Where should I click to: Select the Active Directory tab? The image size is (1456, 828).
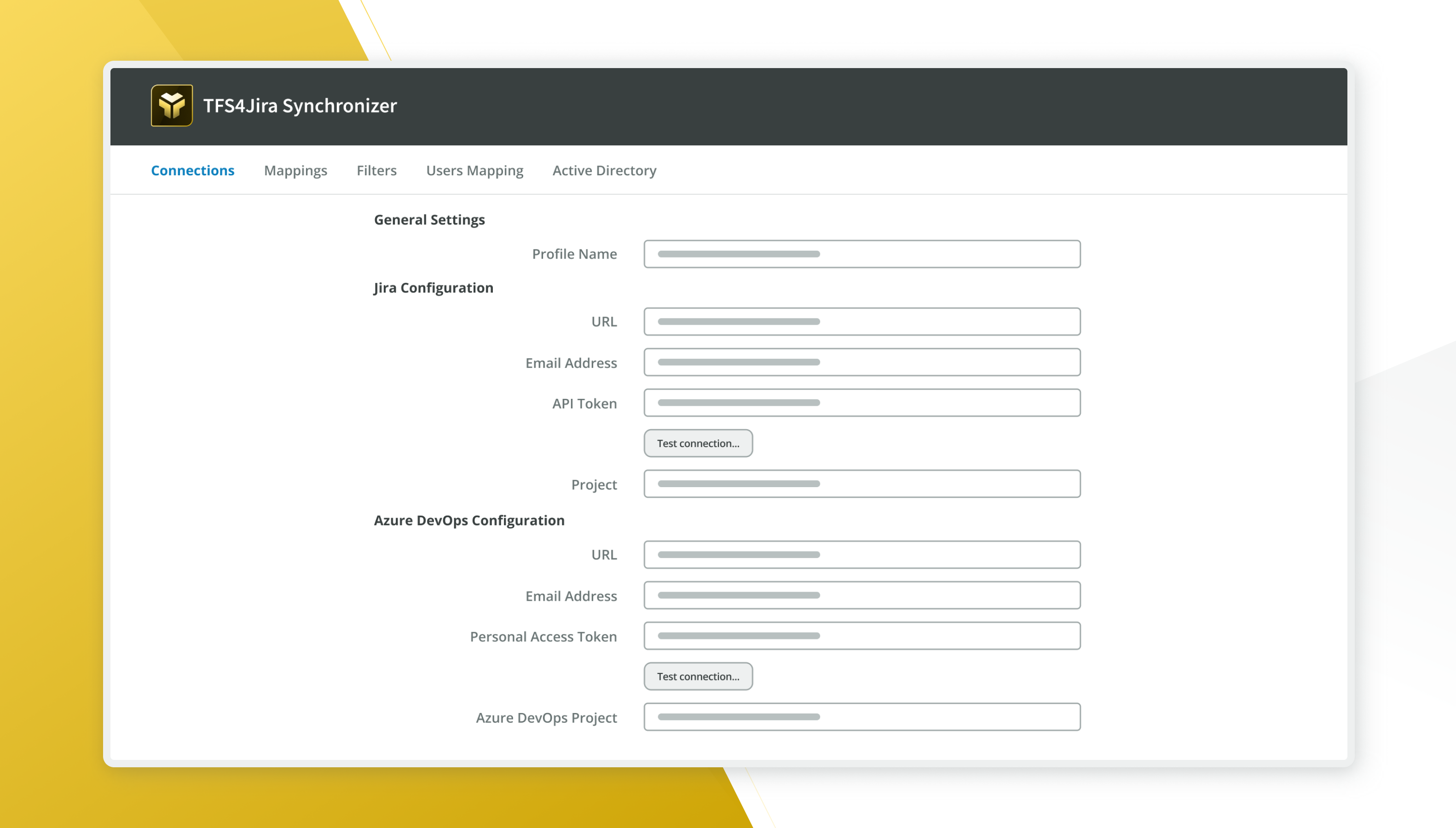pos(604,171)
